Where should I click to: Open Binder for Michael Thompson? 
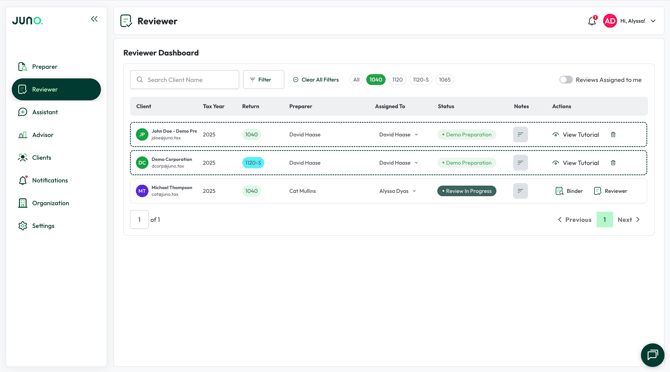click(x=569, y=191)
